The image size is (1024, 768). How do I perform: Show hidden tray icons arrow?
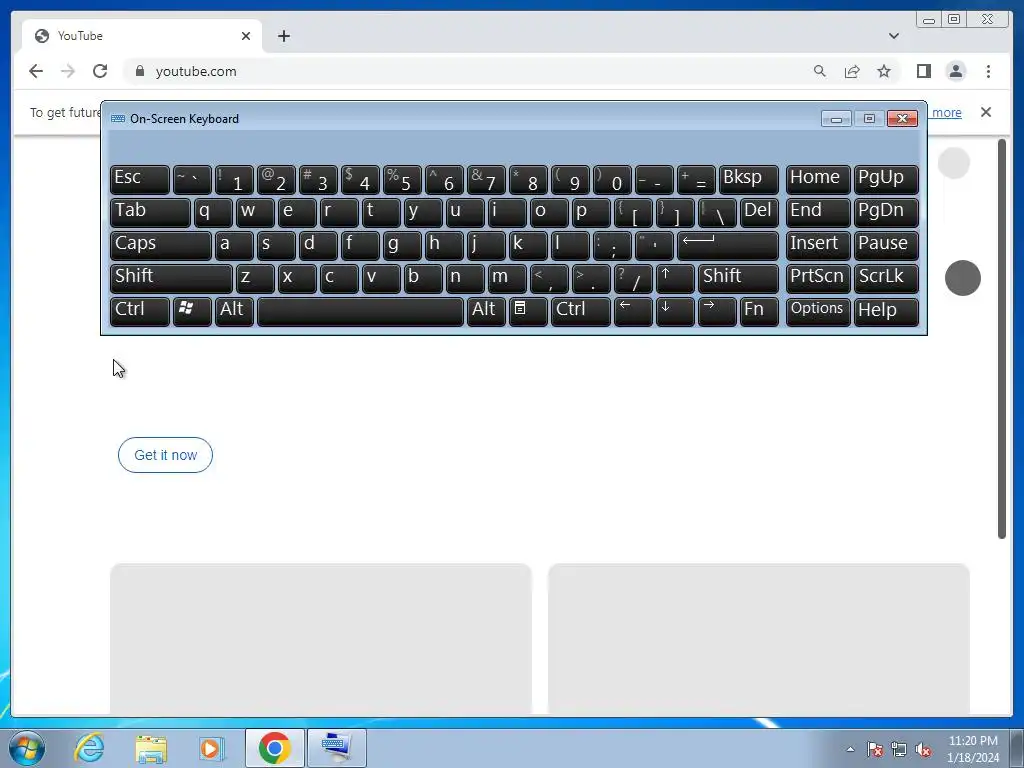pyautogui.click(x=850, y=749)
